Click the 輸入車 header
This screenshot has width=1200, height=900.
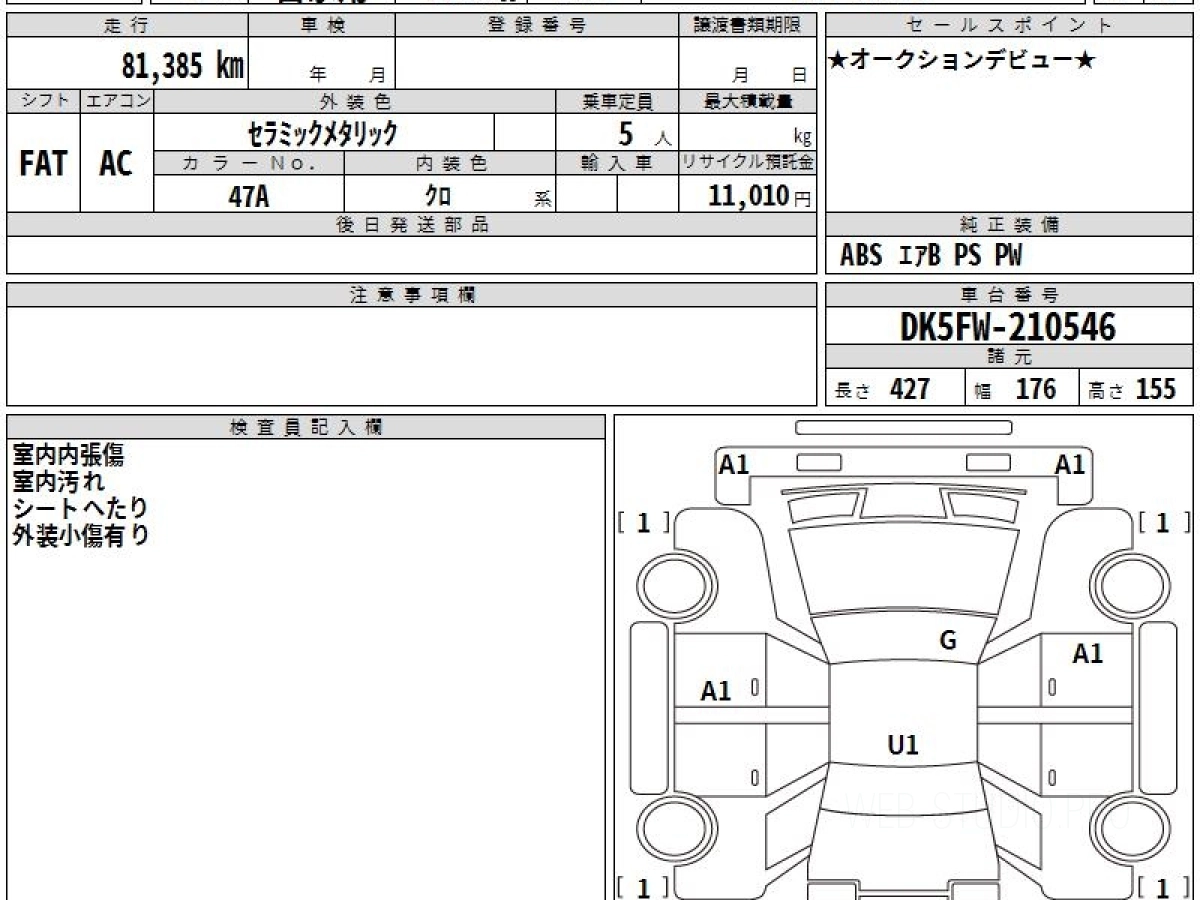point(617,163)
